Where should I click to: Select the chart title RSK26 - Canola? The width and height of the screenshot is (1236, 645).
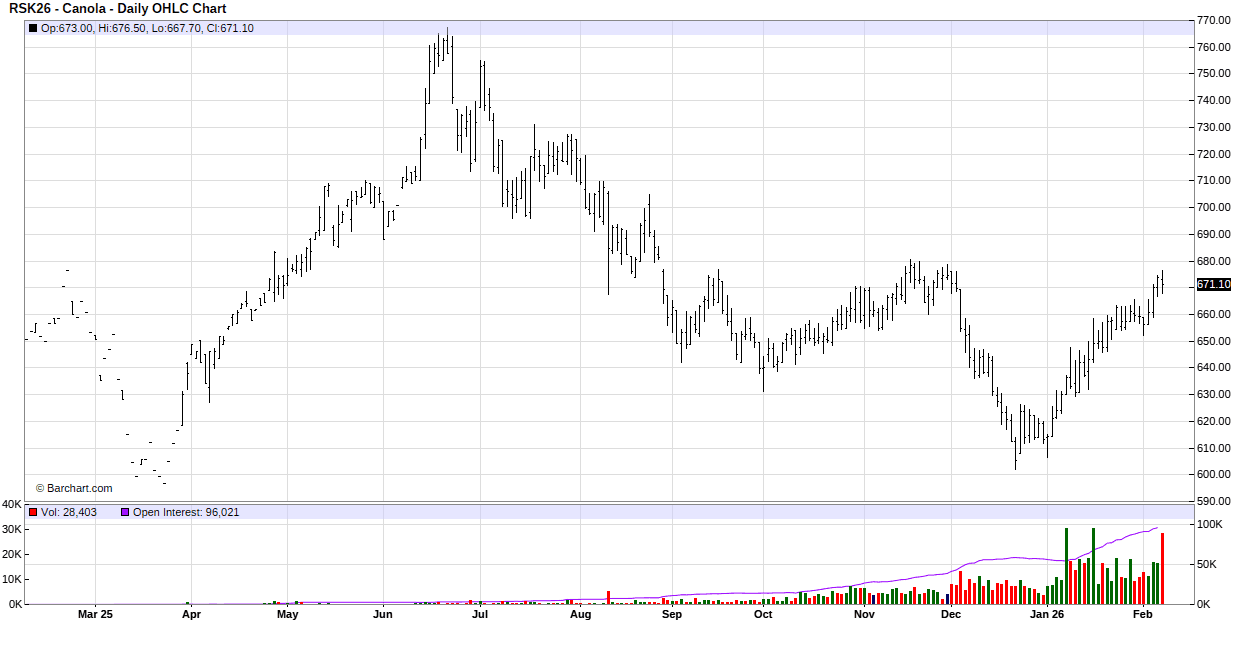tap(117, 9)
